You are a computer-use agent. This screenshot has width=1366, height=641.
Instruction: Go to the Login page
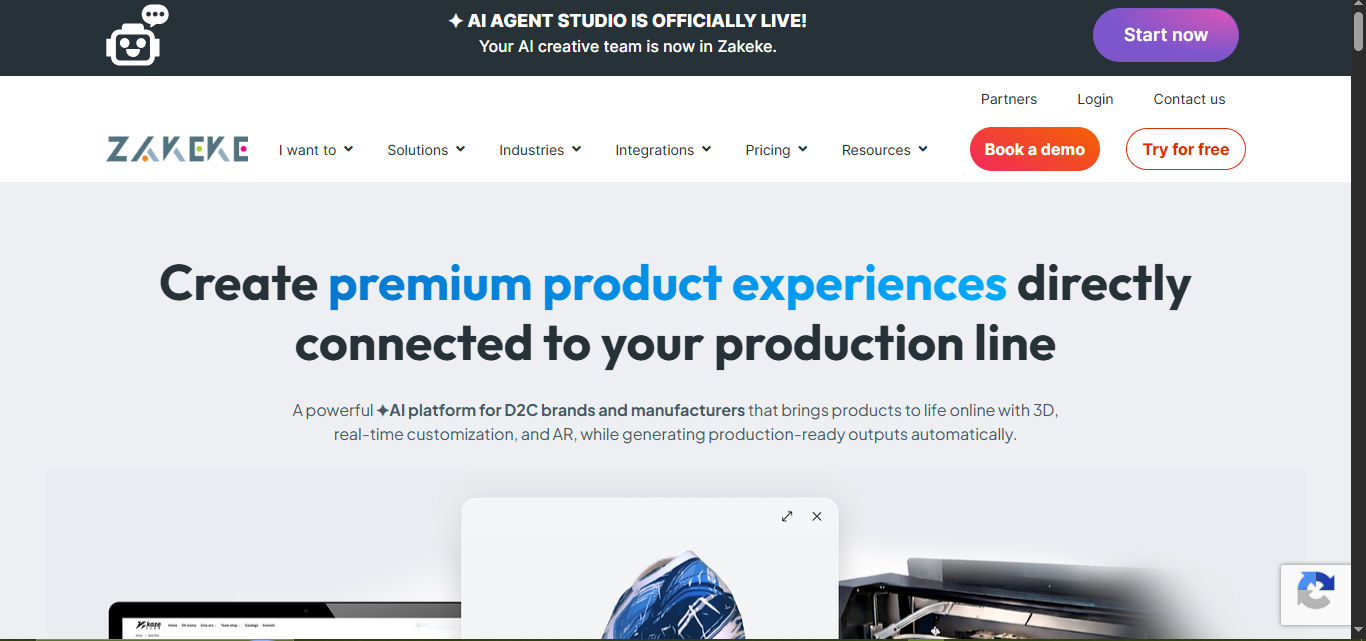tap(1095, 99)
